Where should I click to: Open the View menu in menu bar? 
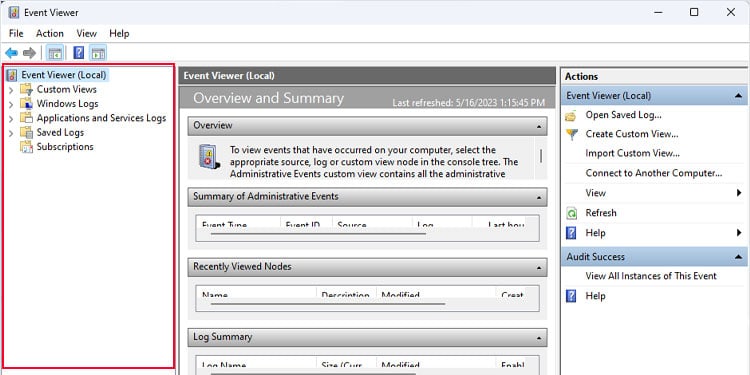coord(87,33)
